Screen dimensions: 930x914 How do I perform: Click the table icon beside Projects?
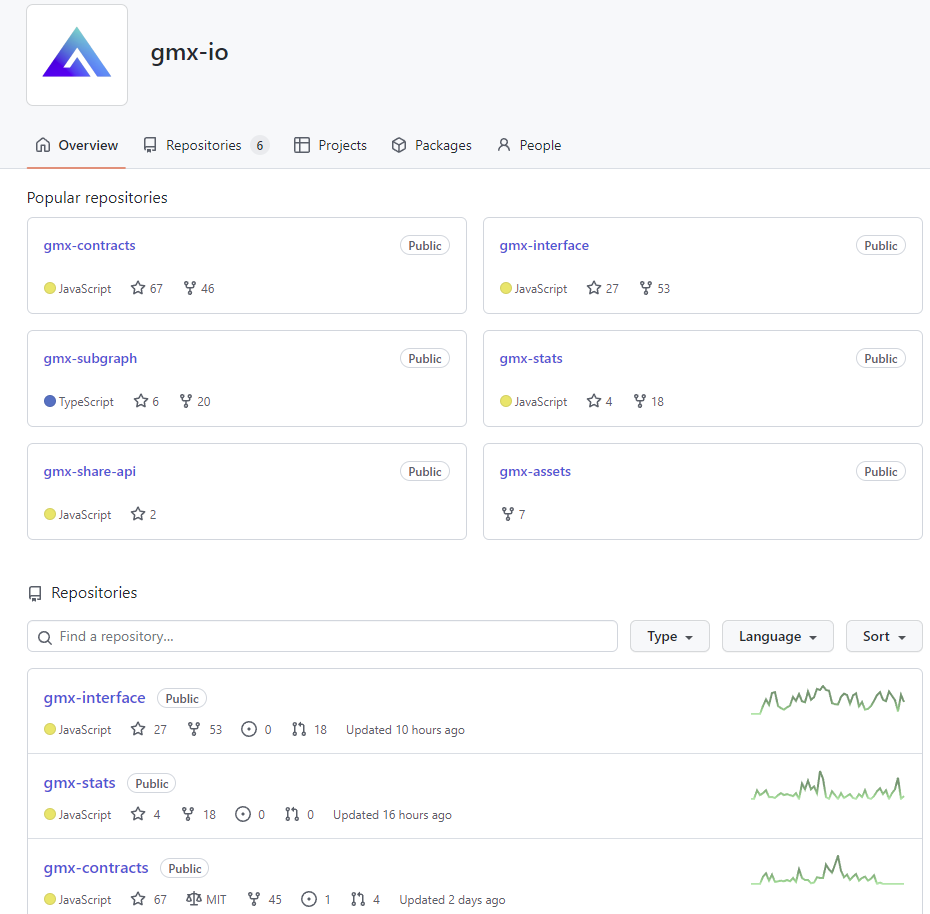[302, 145]
